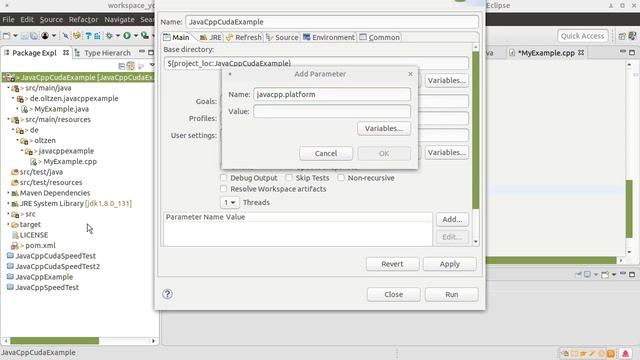The image size is (640, 360).
Task: Click the open console icon in bottom panel
Action: click(x=605, y=274)
